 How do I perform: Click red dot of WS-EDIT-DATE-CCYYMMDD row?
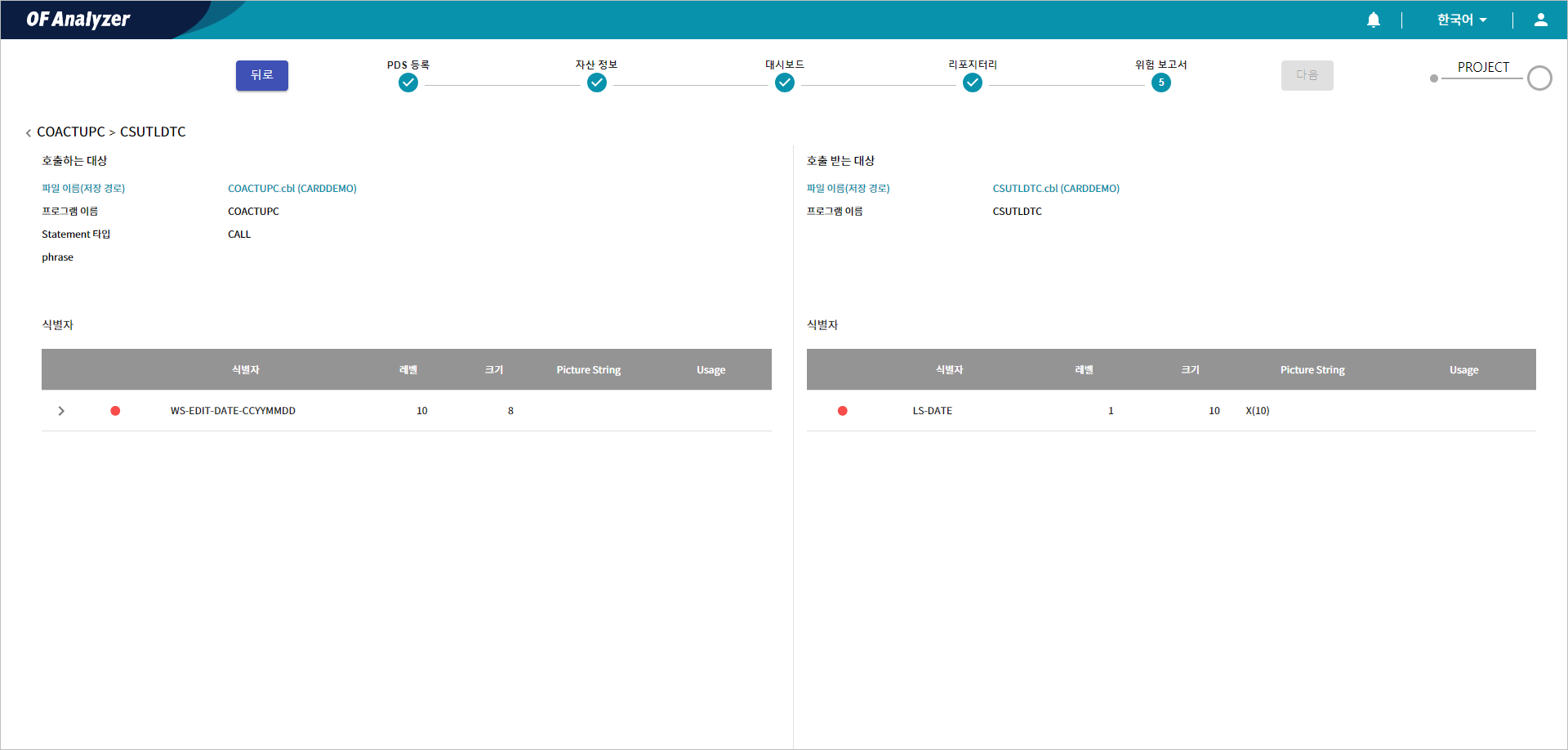pos(115,411)
